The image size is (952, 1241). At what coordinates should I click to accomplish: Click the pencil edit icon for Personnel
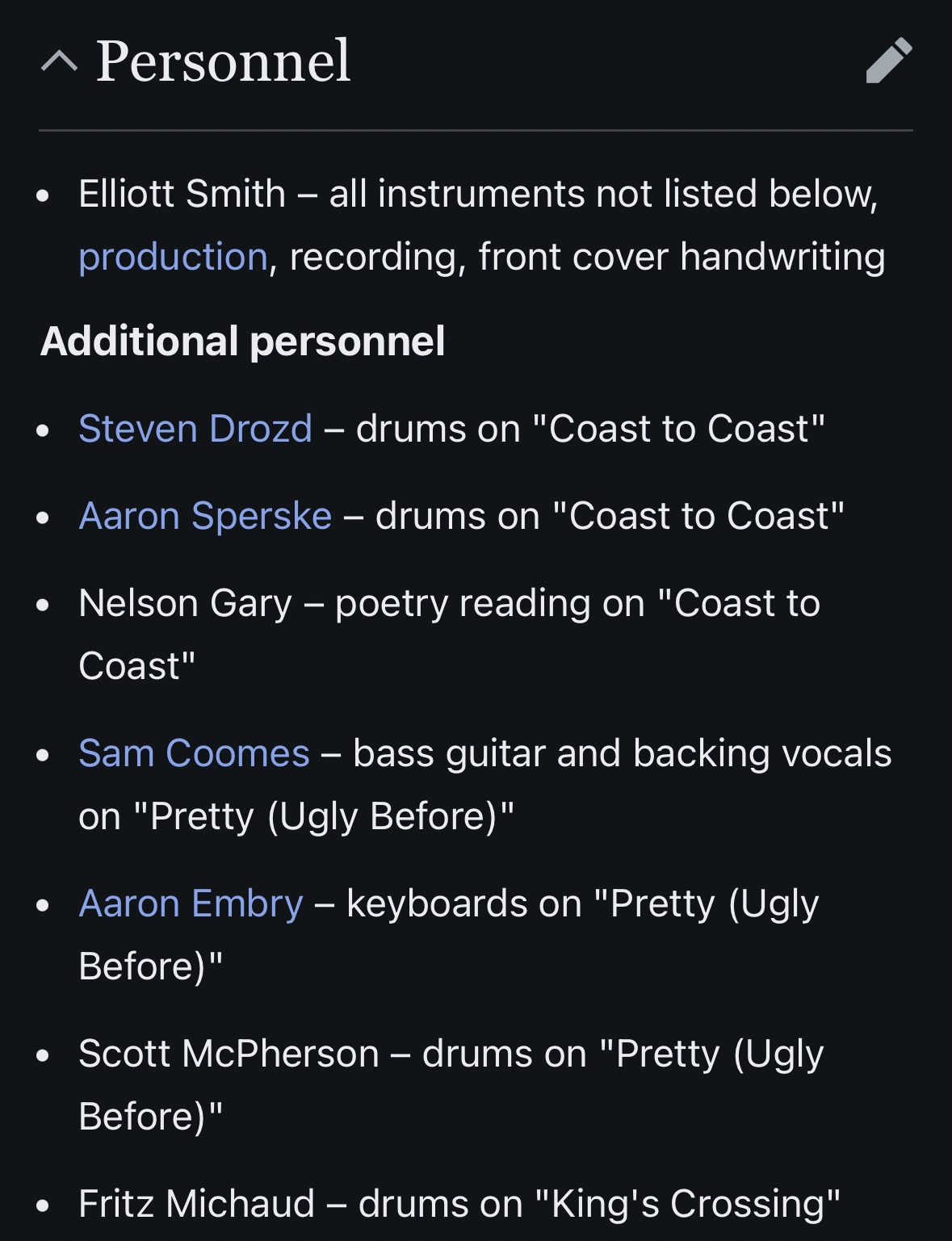pyautogui.click(x=888, y=61)
